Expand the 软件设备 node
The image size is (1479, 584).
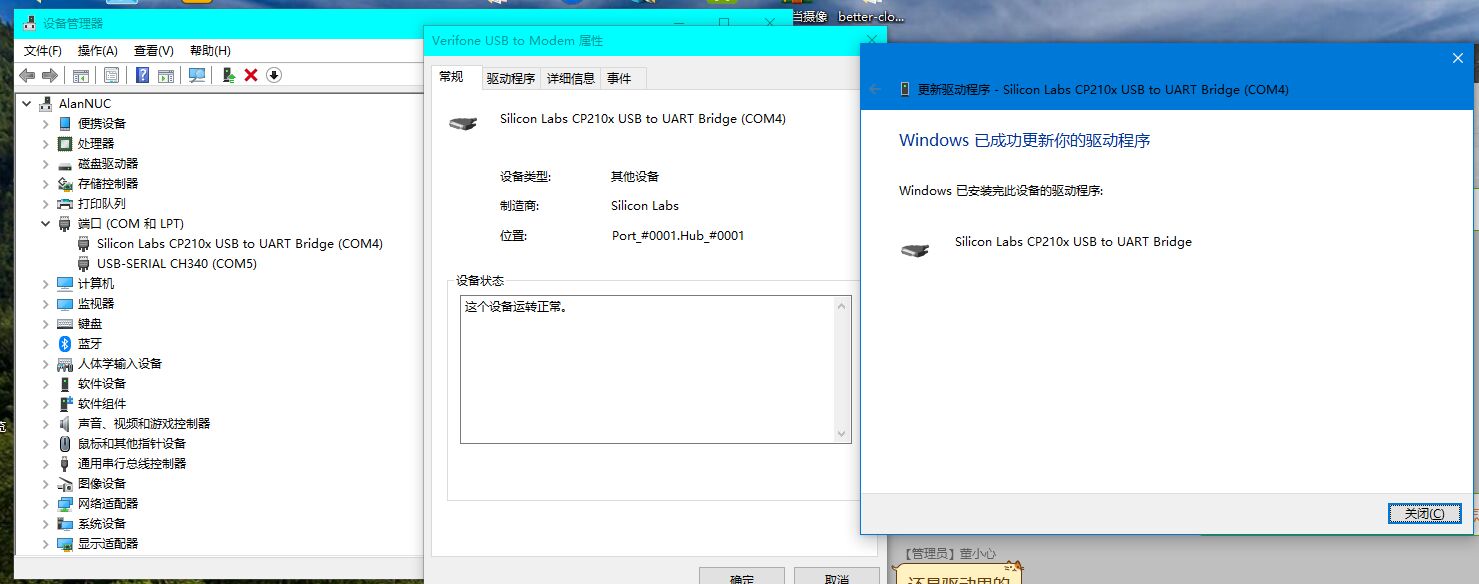click(45, 383)
